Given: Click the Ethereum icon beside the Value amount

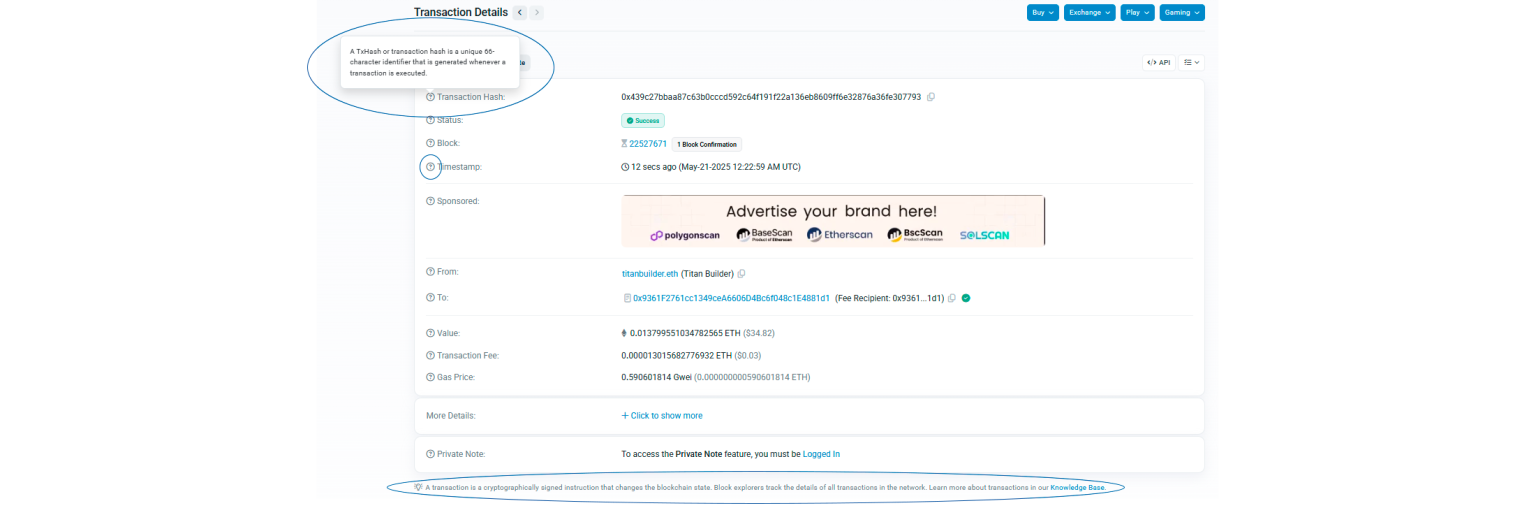Looking at the screenshot, I should (x=625, y=333).
